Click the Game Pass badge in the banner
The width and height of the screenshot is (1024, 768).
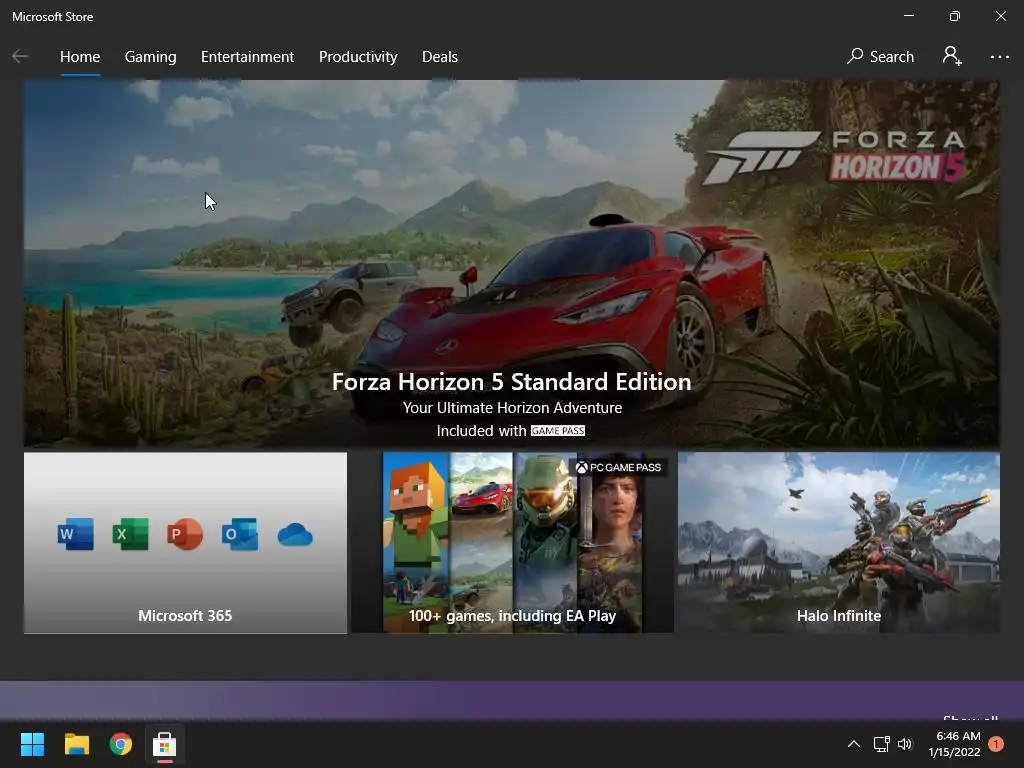(558, 430)
